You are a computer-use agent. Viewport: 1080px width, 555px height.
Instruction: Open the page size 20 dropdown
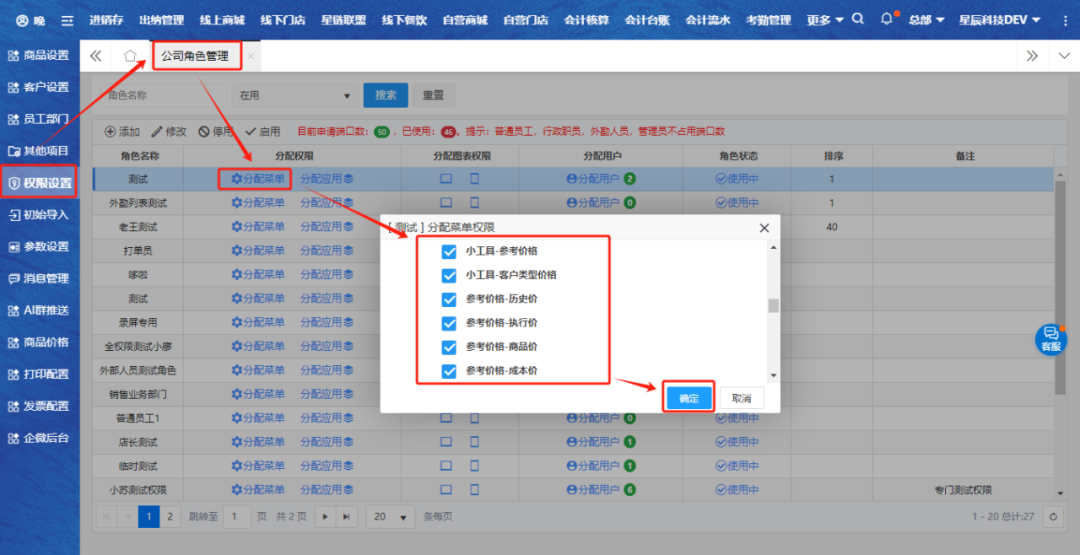390,517
